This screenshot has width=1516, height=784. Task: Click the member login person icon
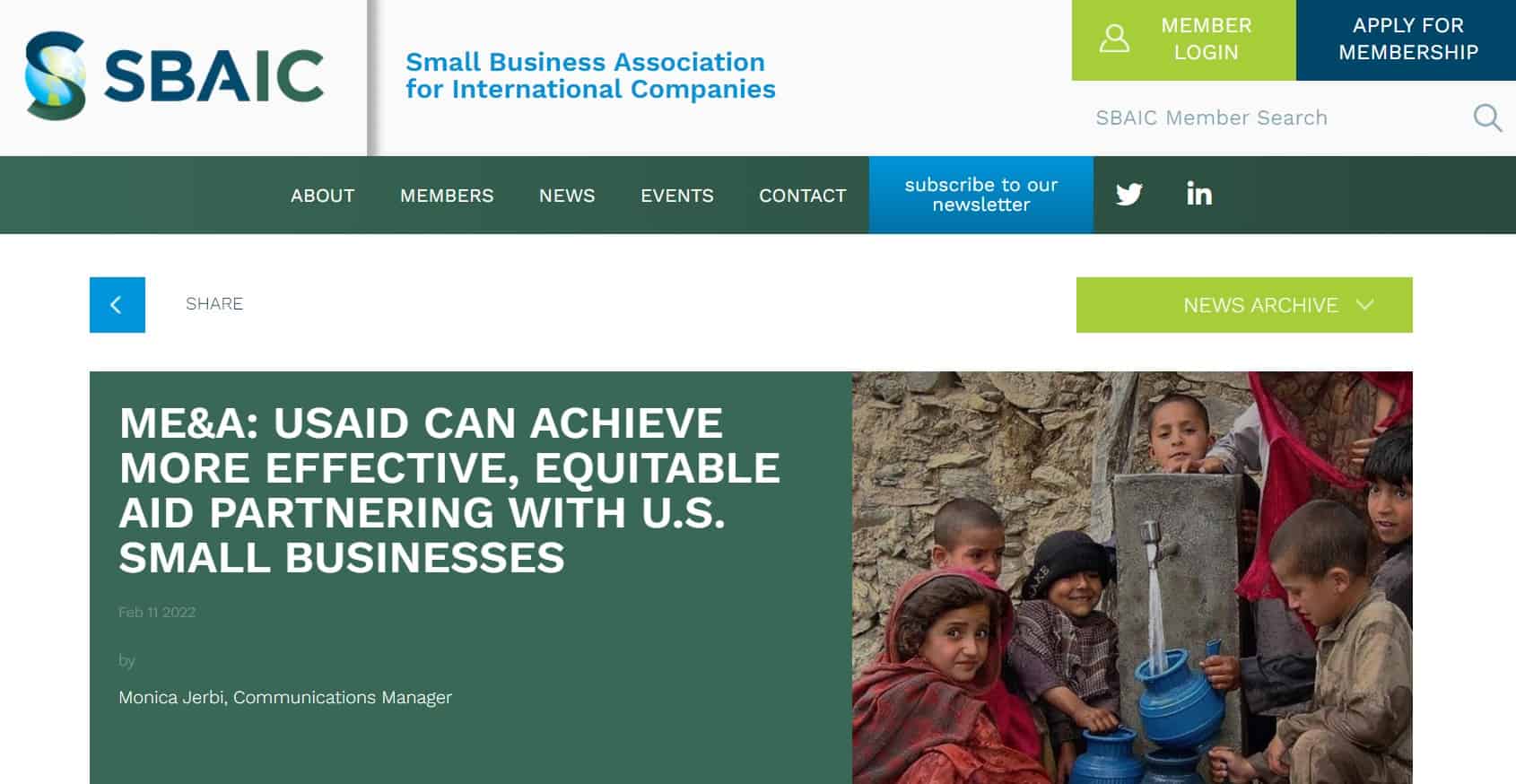click(x=1114, y=39)
